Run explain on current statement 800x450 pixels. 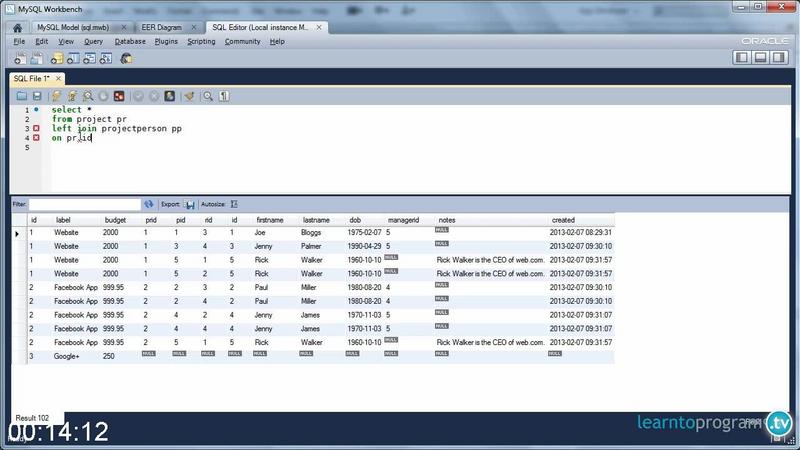(88, 96)
